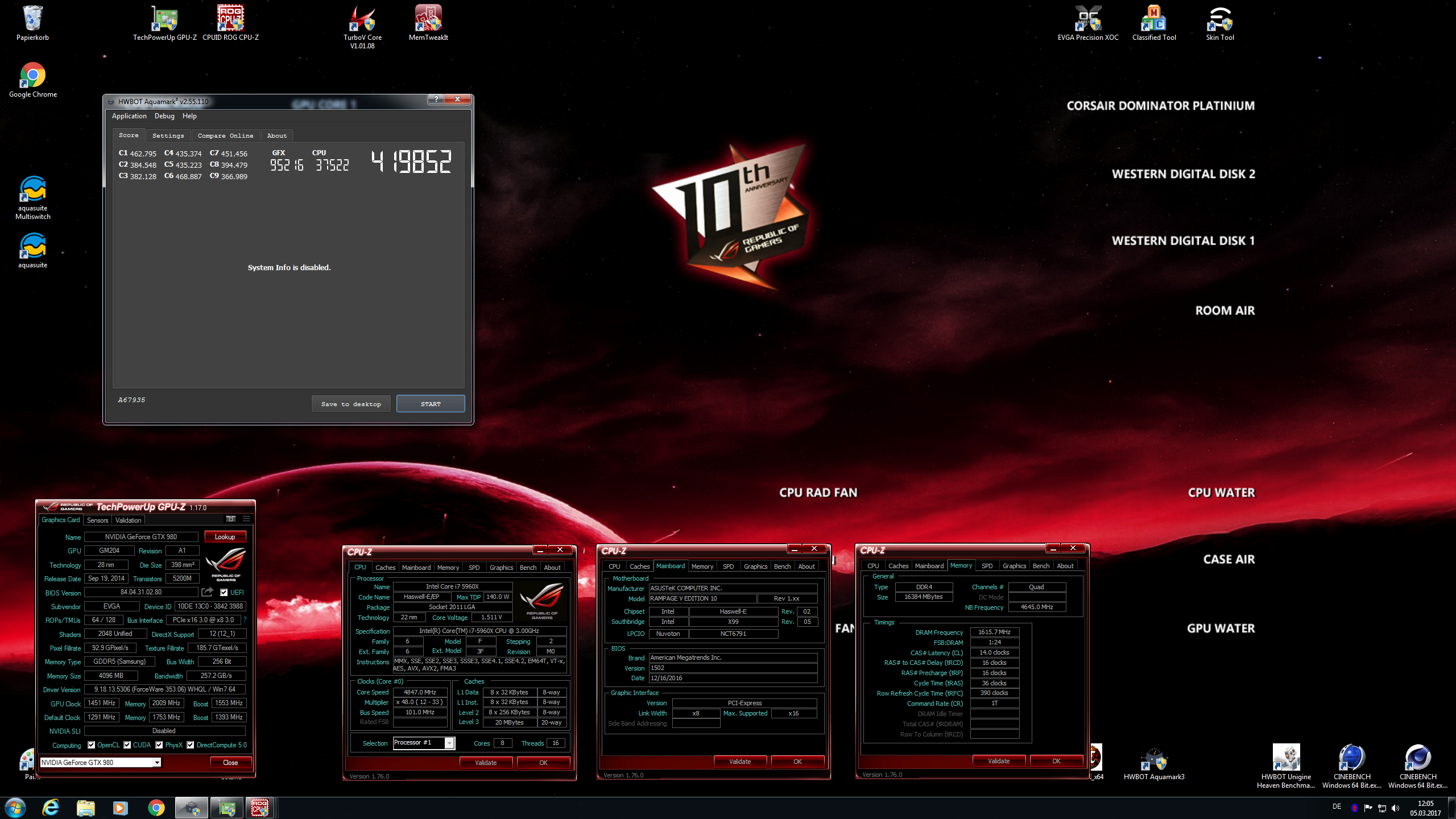Open Windows Explorer folder taskbar icon

(85, 808)
